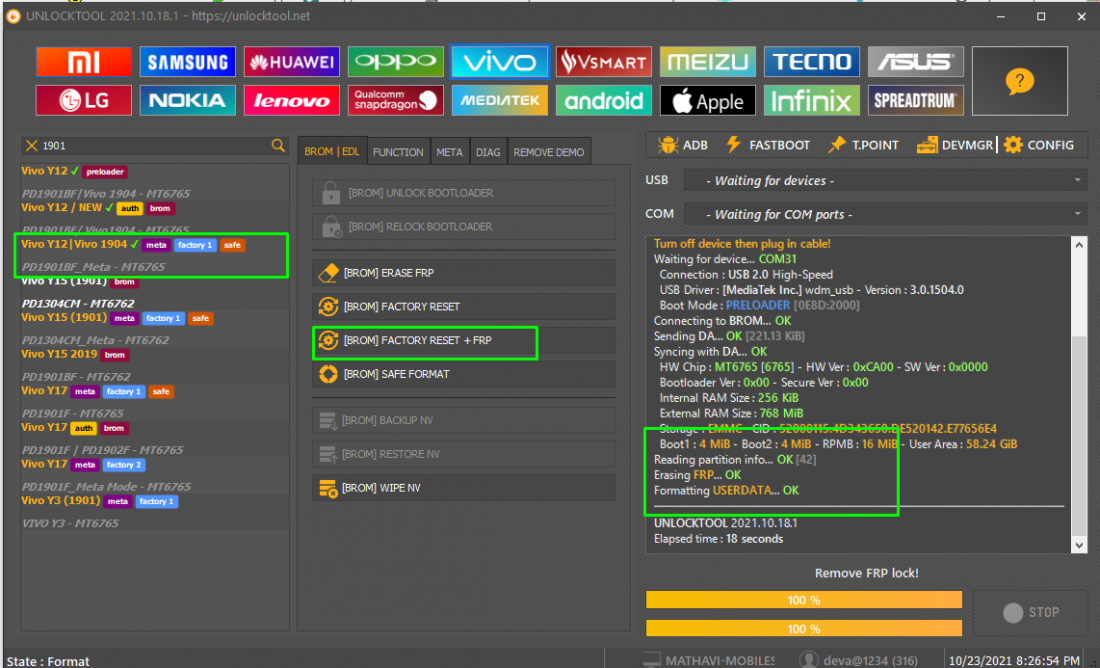Click [BROM] RELOCK BOOTLOADER button
Image resolution: width=1100 pixels, height=668 pixels.
pyautogui.click(x=464, y=227)
